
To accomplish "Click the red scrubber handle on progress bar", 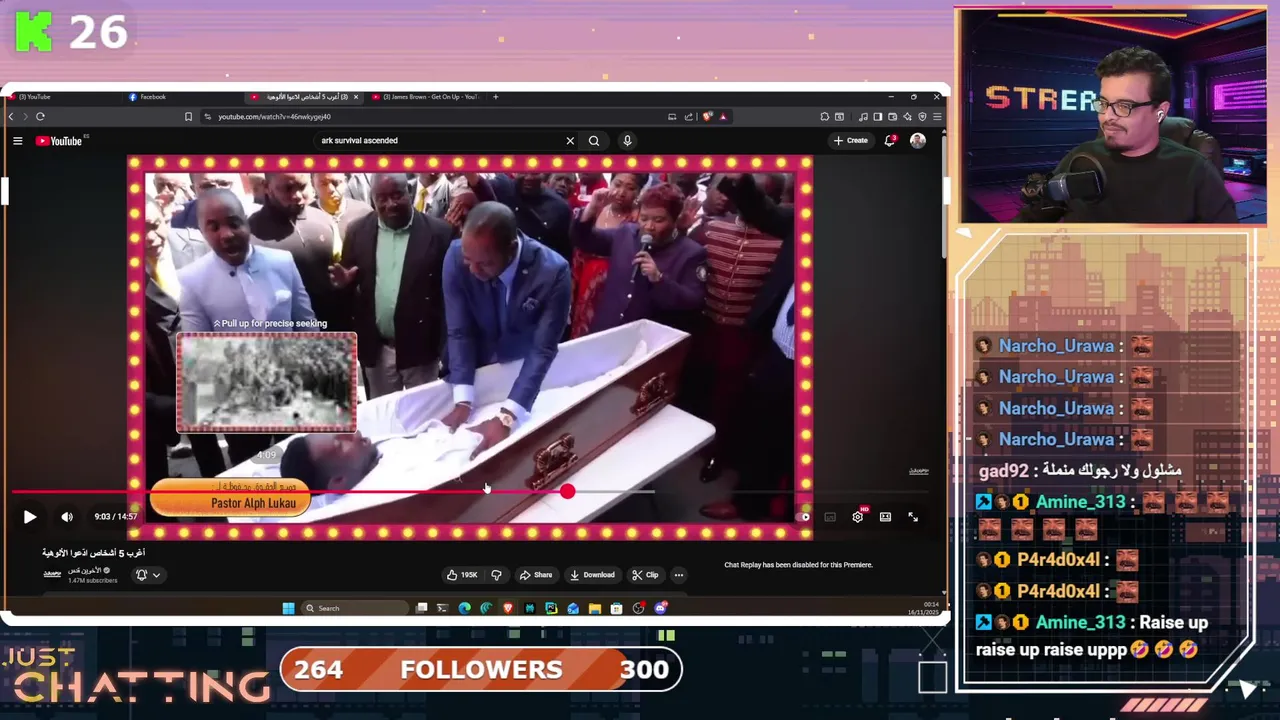I will 567,491.
